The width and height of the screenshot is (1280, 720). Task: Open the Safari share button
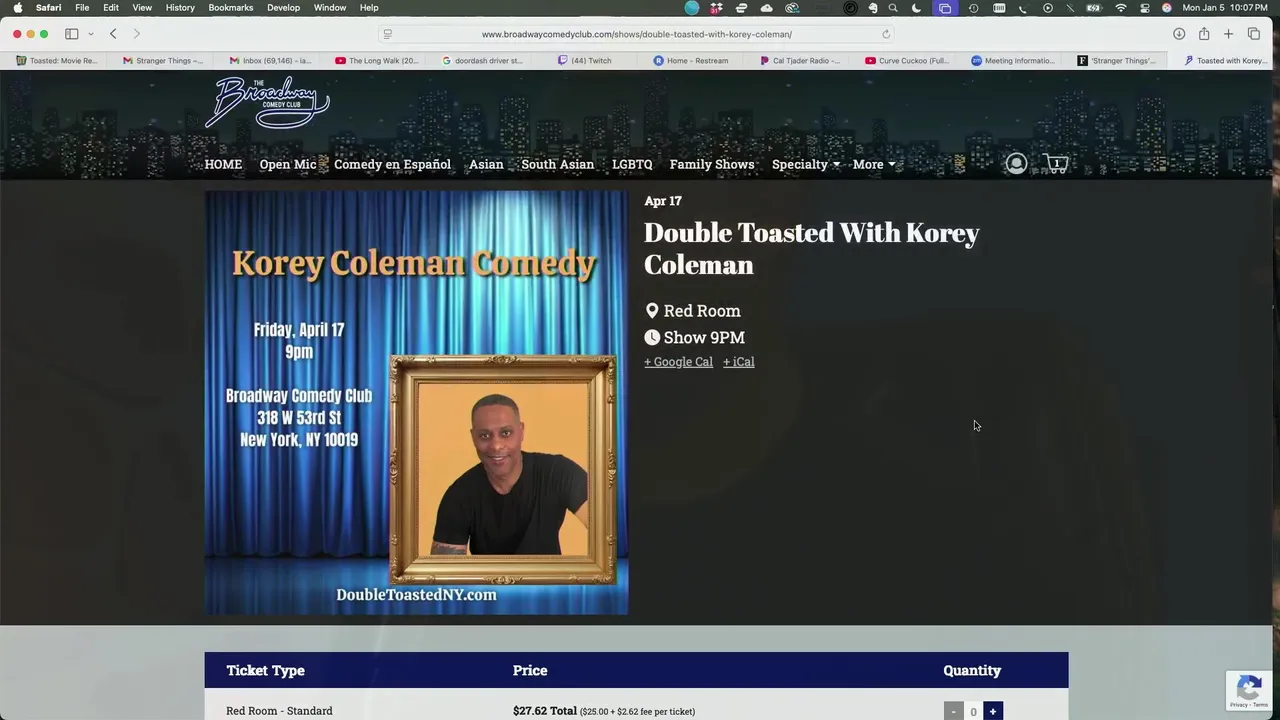[1204, 34]
